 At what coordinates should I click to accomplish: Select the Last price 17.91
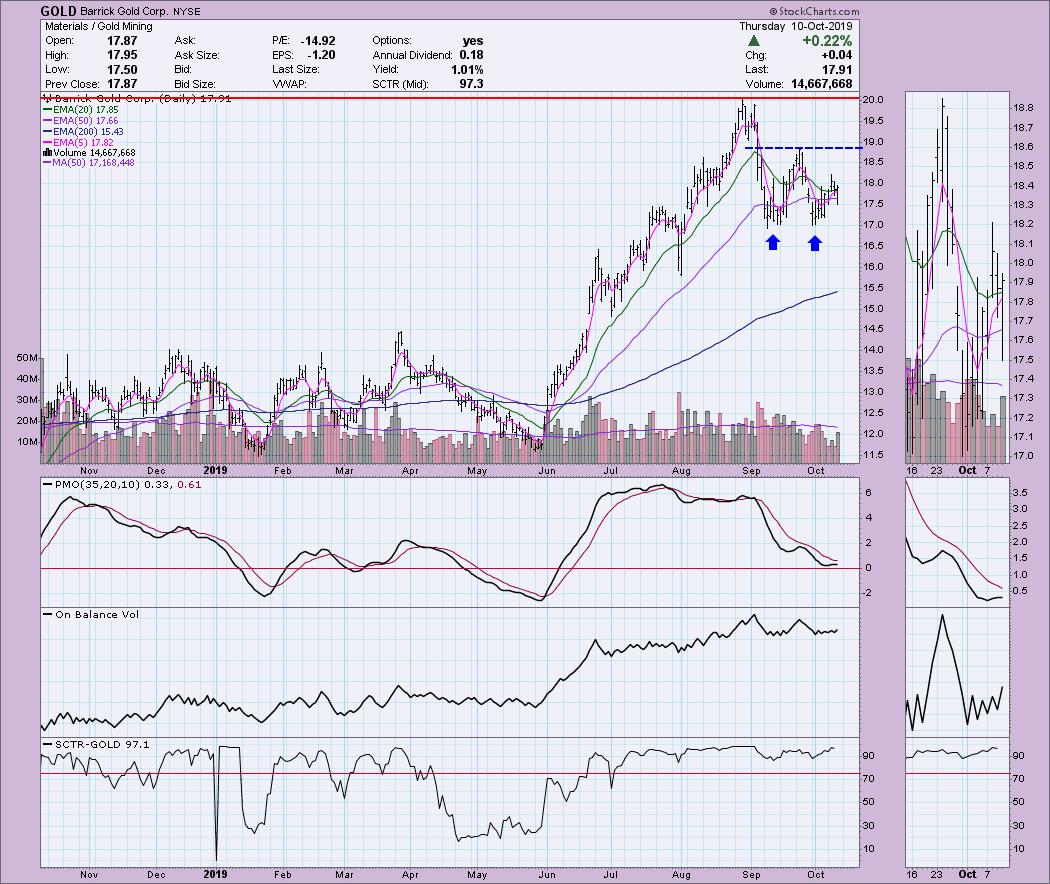[836, 70]
